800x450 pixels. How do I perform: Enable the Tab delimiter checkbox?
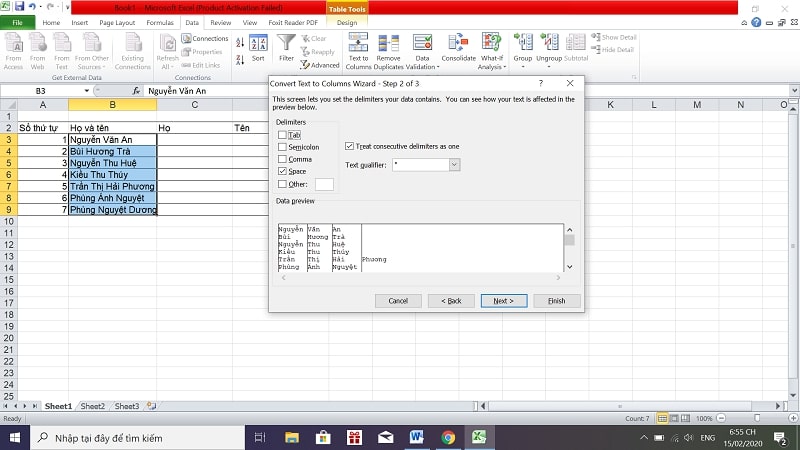282,135
